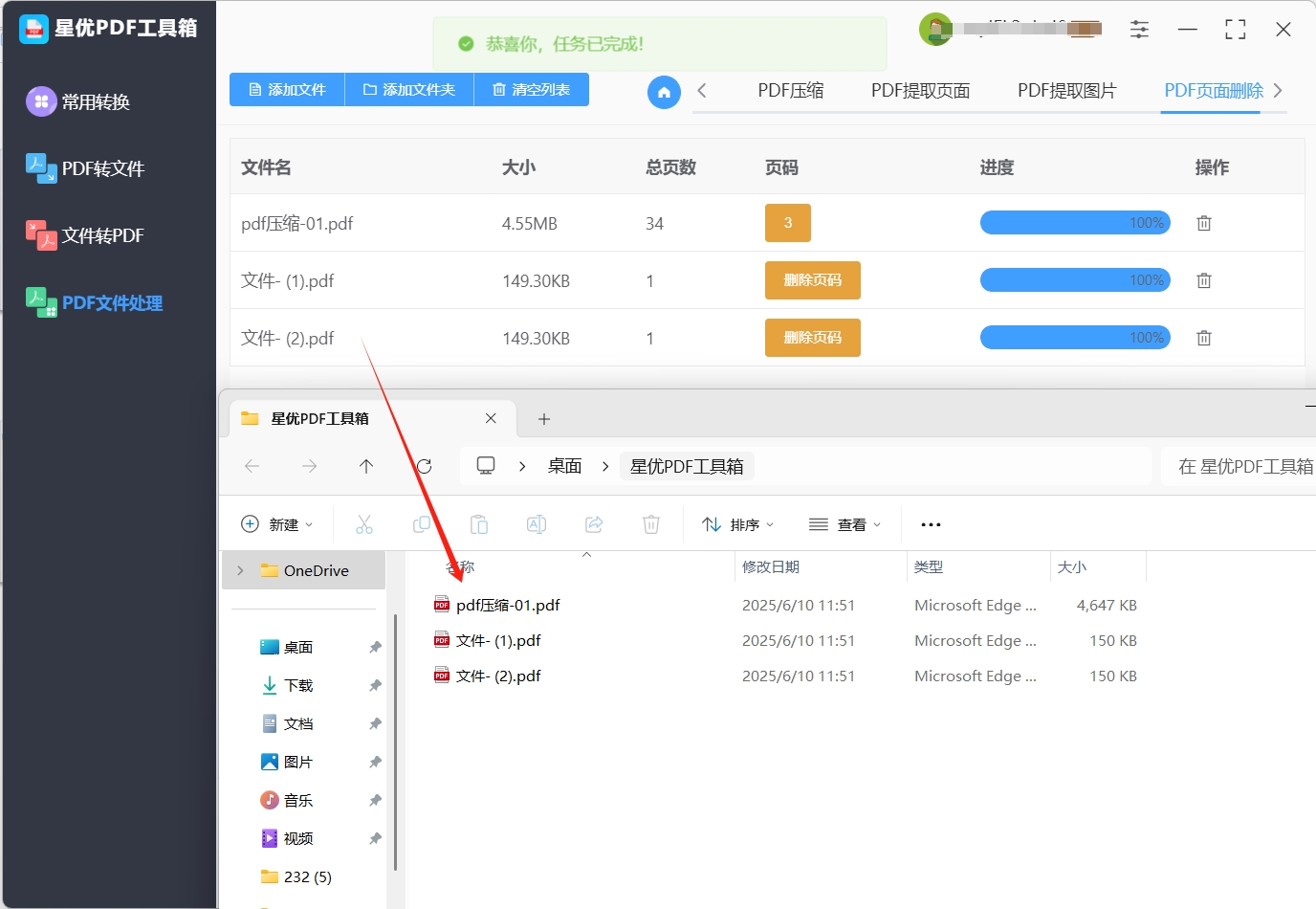Click the user avatar icon
The image size is (1316, 909).
935,29
